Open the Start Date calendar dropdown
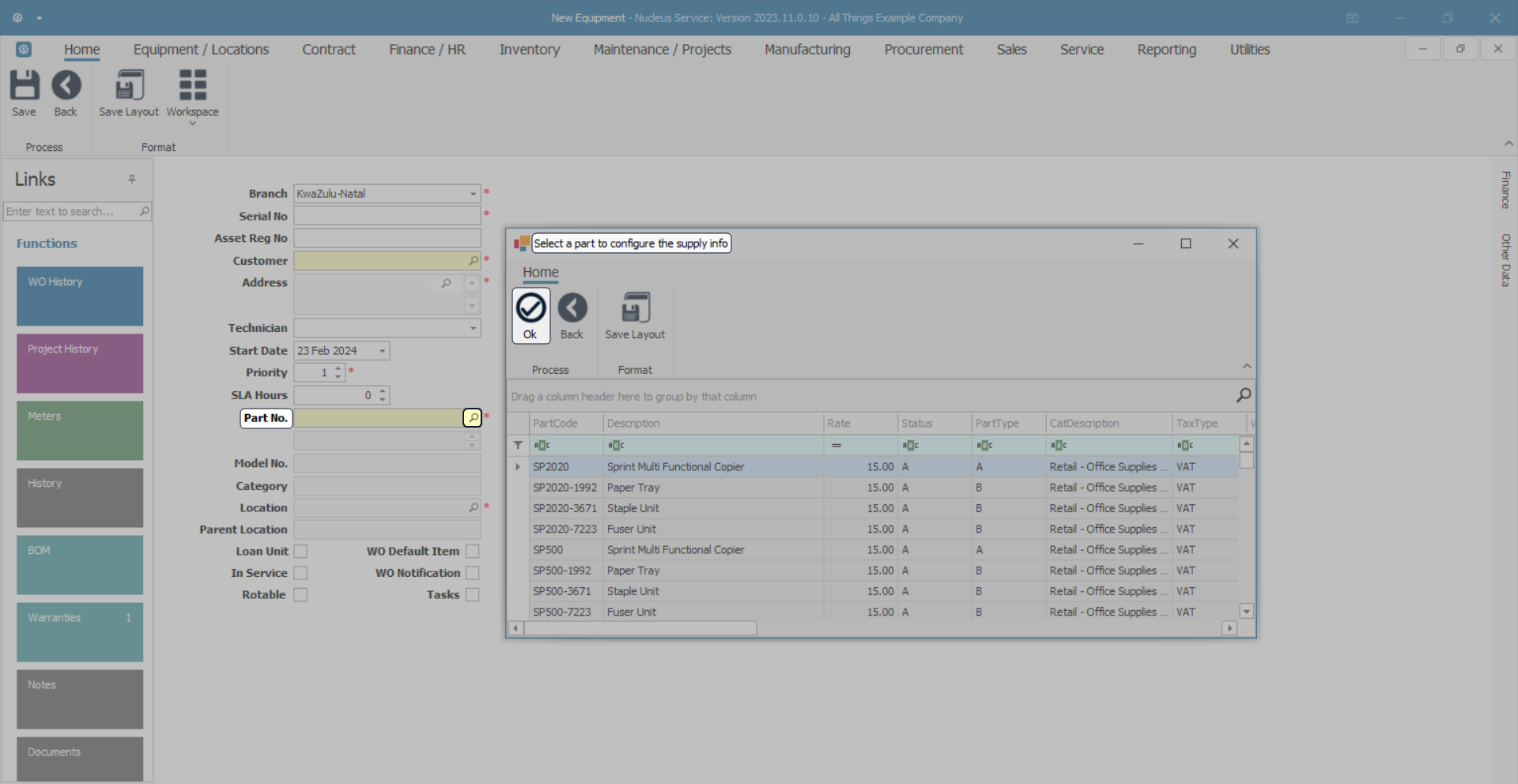 pos(382,351)
